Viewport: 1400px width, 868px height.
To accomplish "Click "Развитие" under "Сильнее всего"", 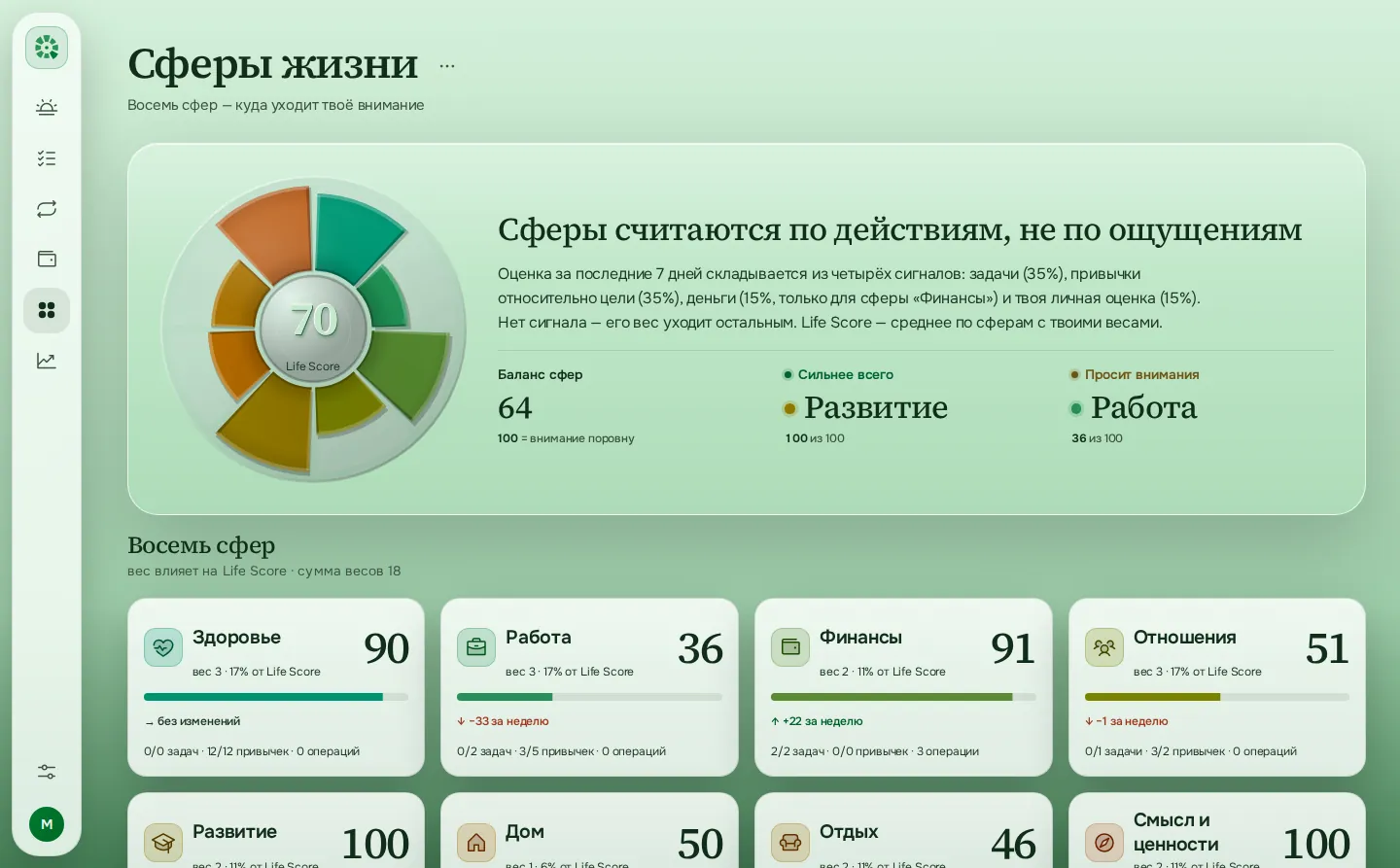I will (x=876, y=407).
